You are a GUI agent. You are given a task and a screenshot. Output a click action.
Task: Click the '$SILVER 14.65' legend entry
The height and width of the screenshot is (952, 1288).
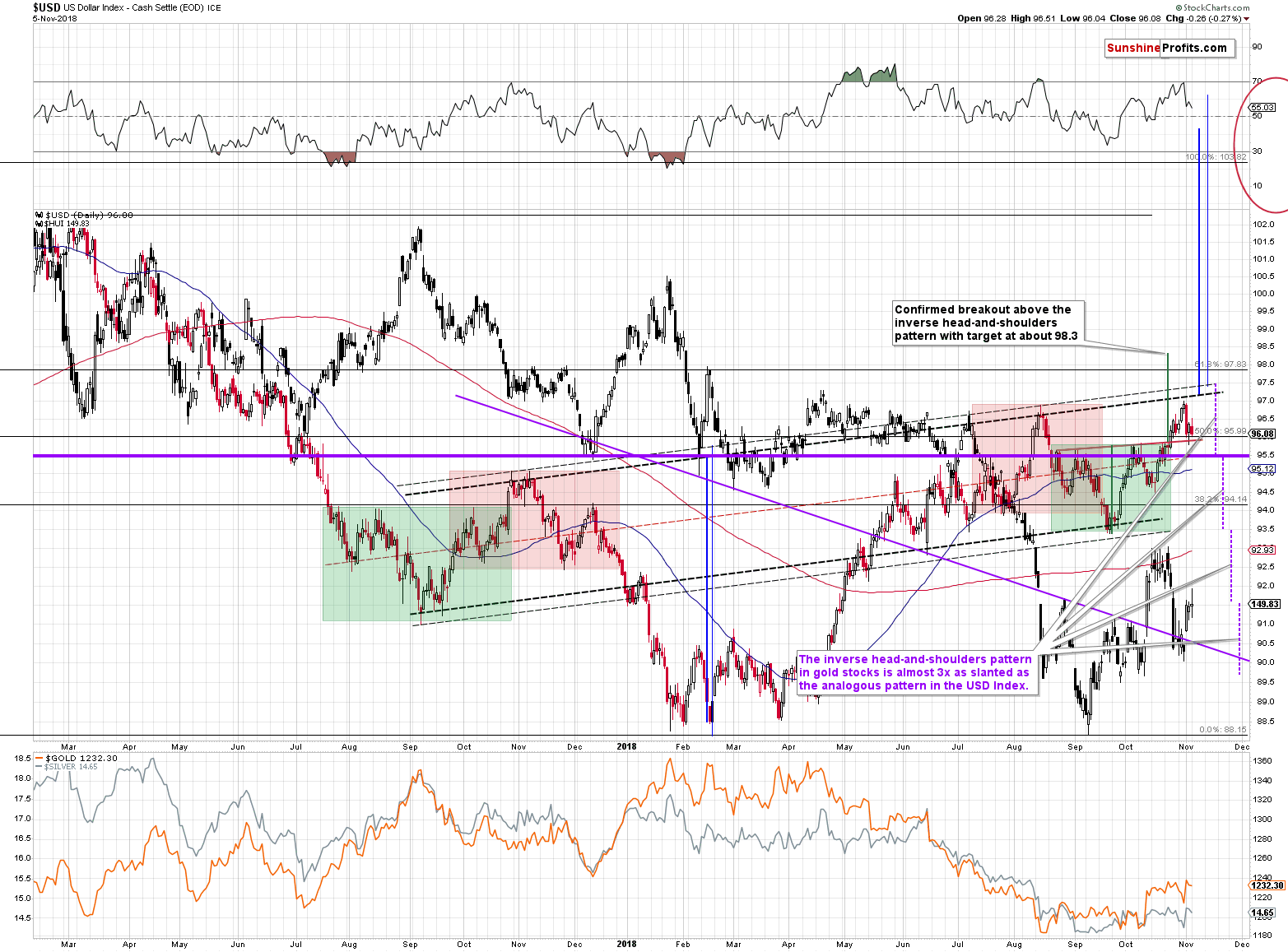click(x=67, y=766)
